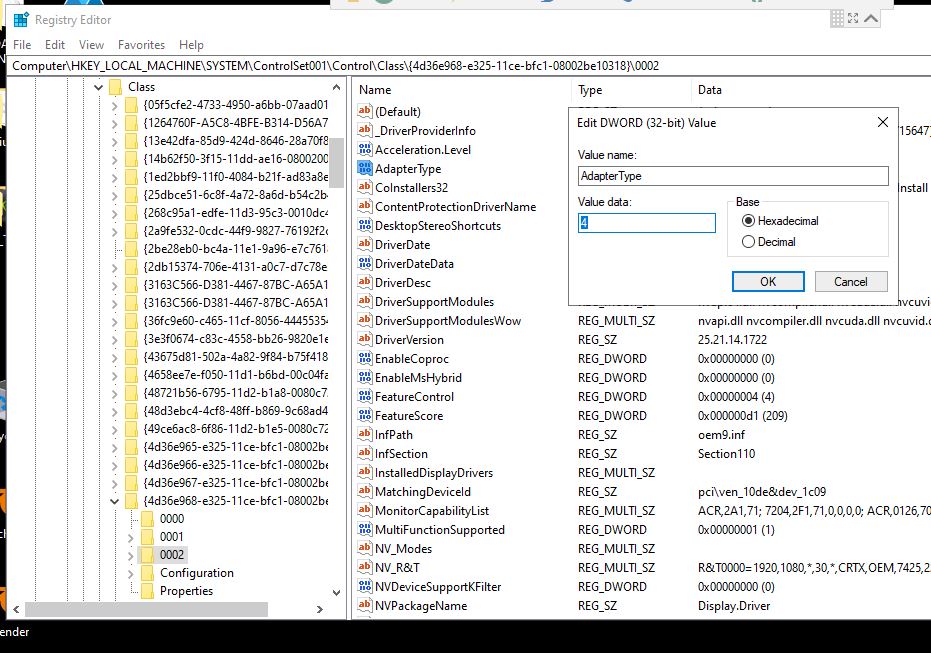Viewport: 931px width, 653px height.
Task: Click the Registry Editor app icon
Action: pyautogui.click(x=21, y=20)
